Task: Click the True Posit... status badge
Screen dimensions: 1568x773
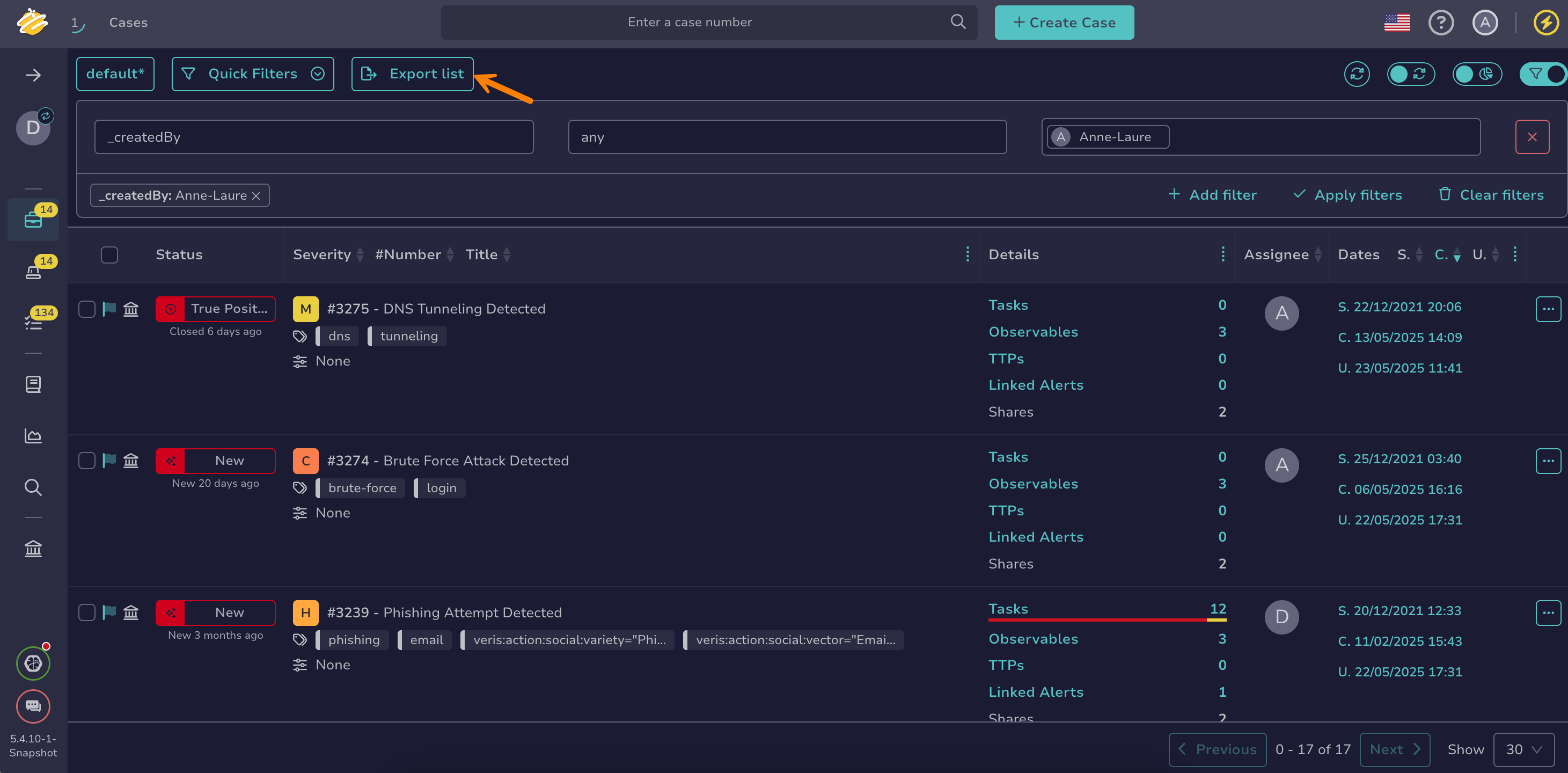Action: coord(216,309)
